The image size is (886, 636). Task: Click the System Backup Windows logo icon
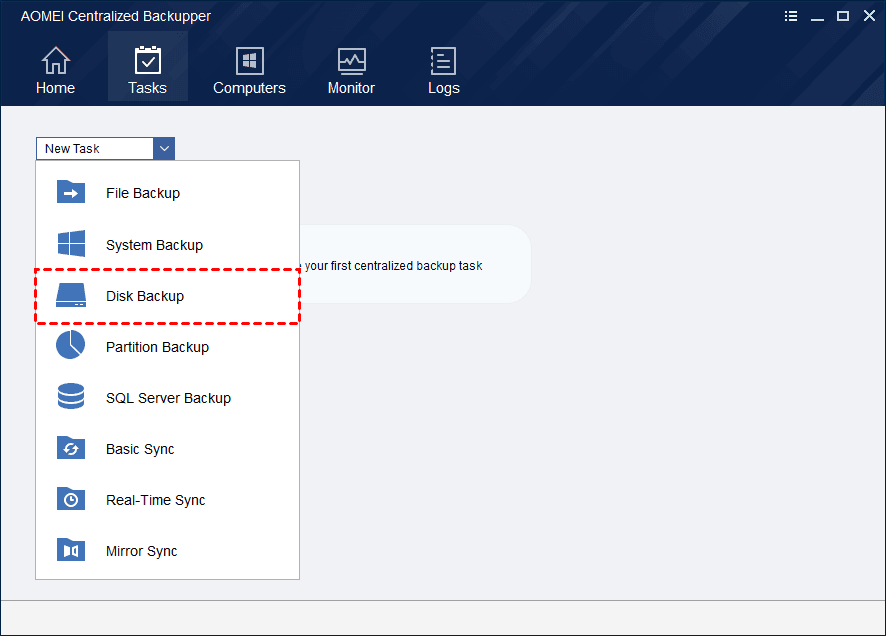pos(71,243)
